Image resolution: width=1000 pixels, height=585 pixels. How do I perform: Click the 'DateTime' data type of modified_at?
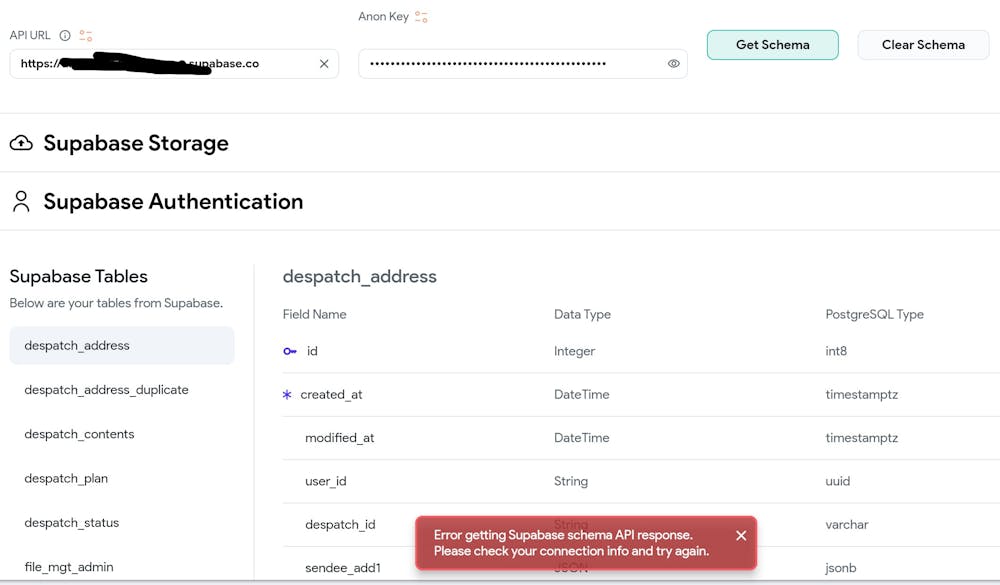click(582, 438)
